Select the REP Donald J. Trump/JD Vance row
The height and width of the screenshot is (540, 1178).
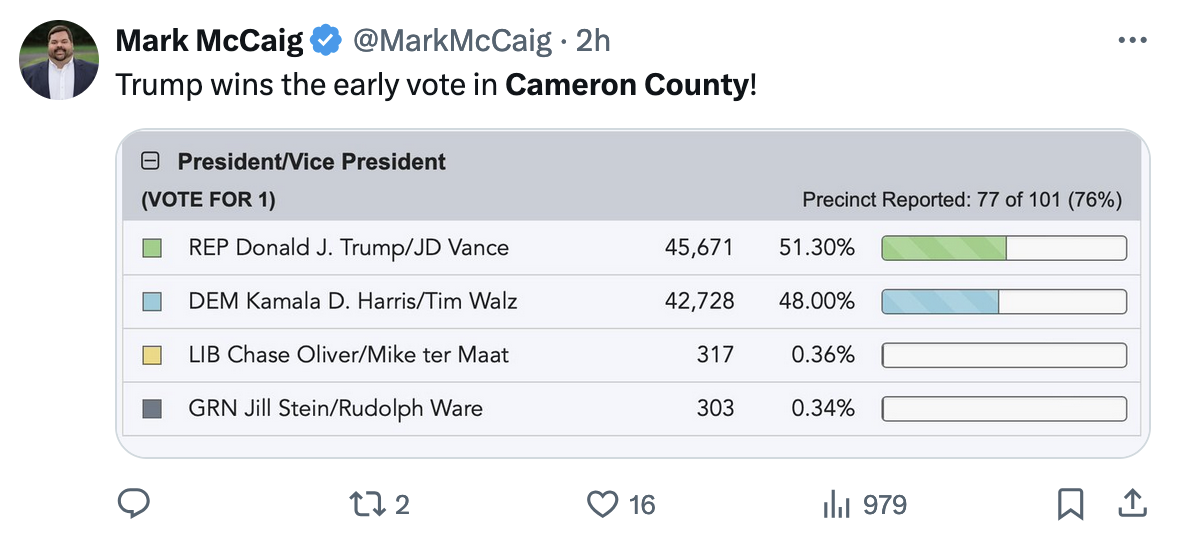click(631, 248)
